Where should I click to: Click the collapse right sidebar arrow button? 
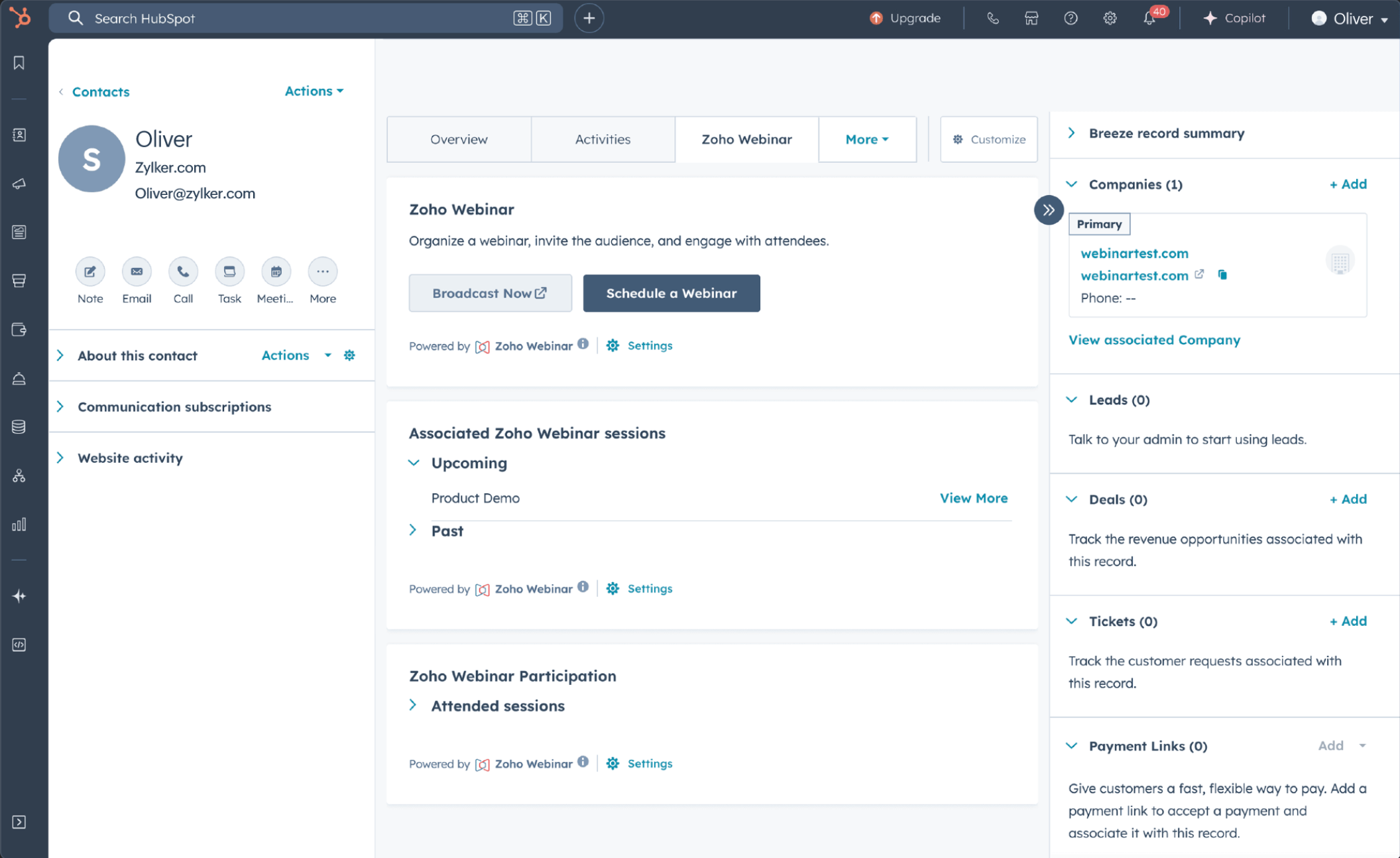1049,210
